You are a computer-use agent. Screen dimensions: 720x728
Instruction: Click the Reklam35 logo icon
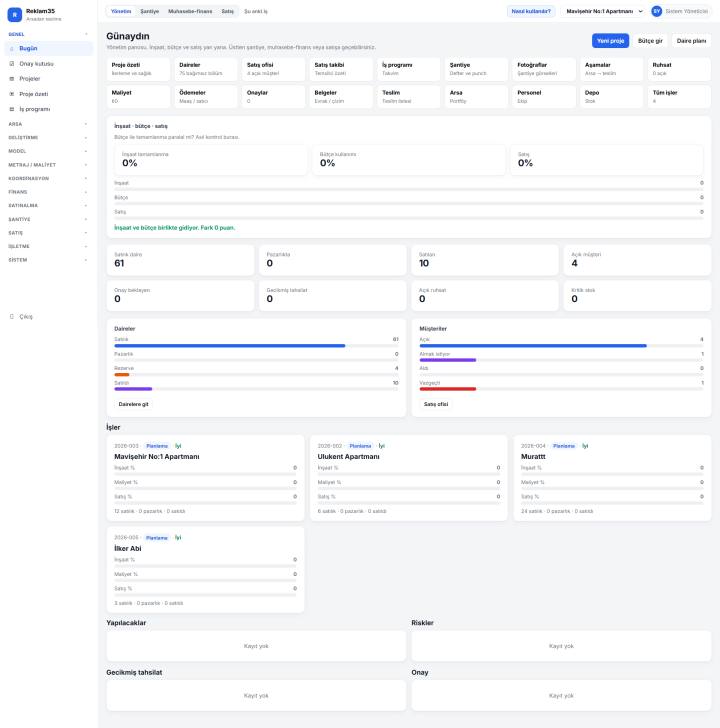pyautogui.click(x=15, y=15)
